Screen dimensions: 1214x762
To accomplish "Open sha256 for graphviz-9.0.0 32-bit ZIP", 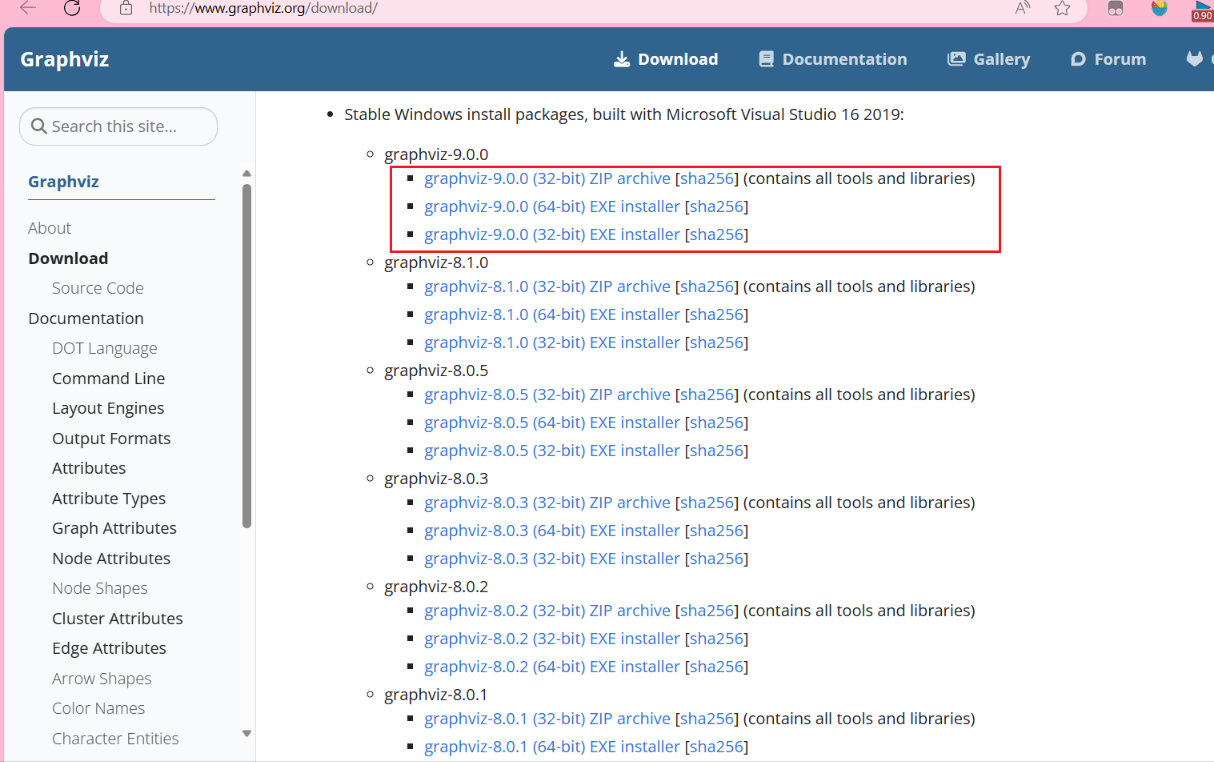I will [x=708, y=178].
